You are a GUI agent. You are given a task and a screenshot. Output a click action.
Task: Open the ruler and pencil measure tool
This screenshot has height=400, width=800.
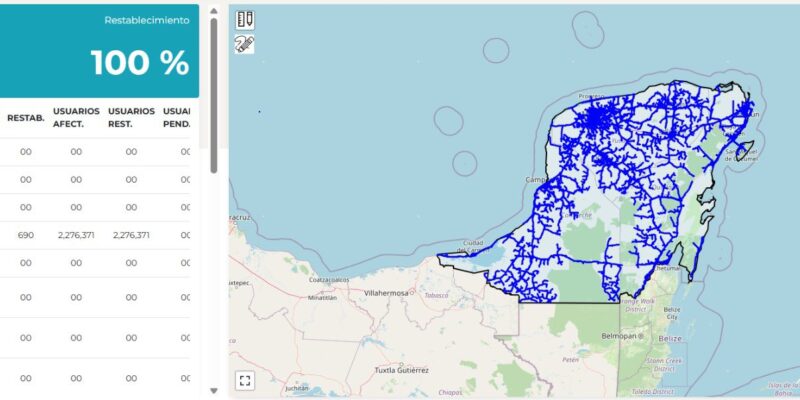(245, 20)
